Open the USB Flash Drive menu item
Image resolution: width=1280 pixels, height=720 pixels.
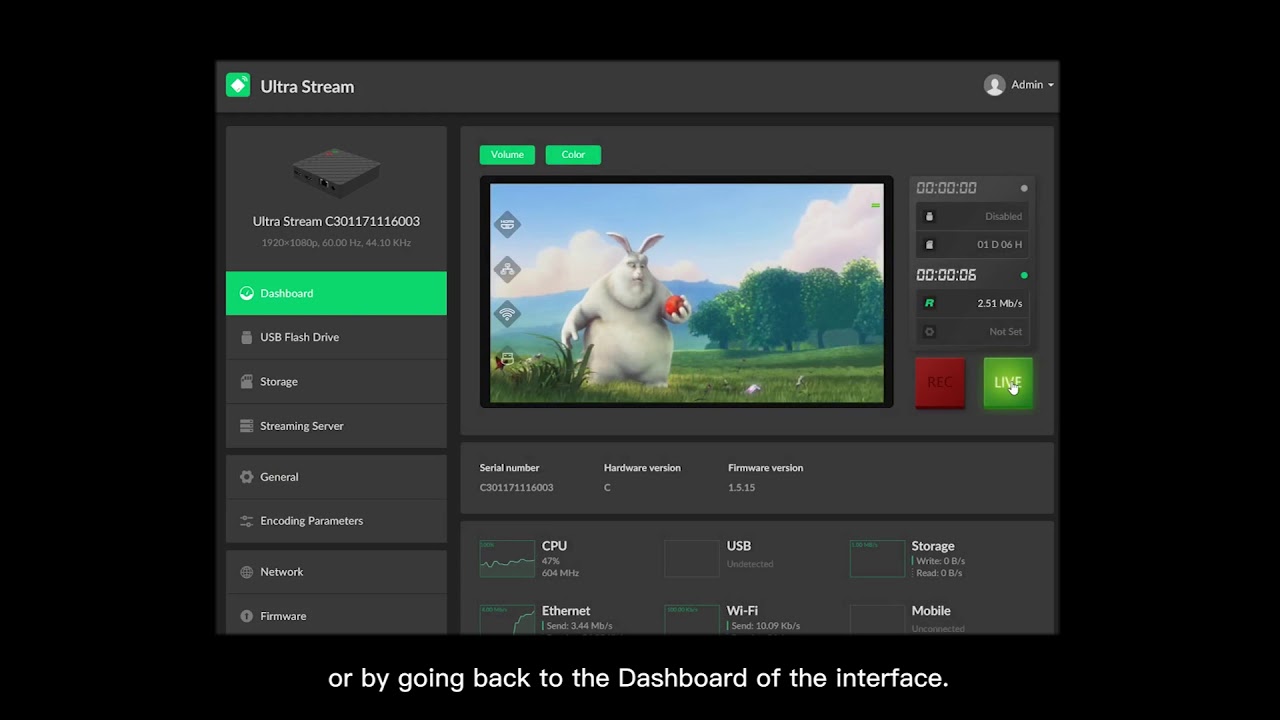(x=336, y=337)
